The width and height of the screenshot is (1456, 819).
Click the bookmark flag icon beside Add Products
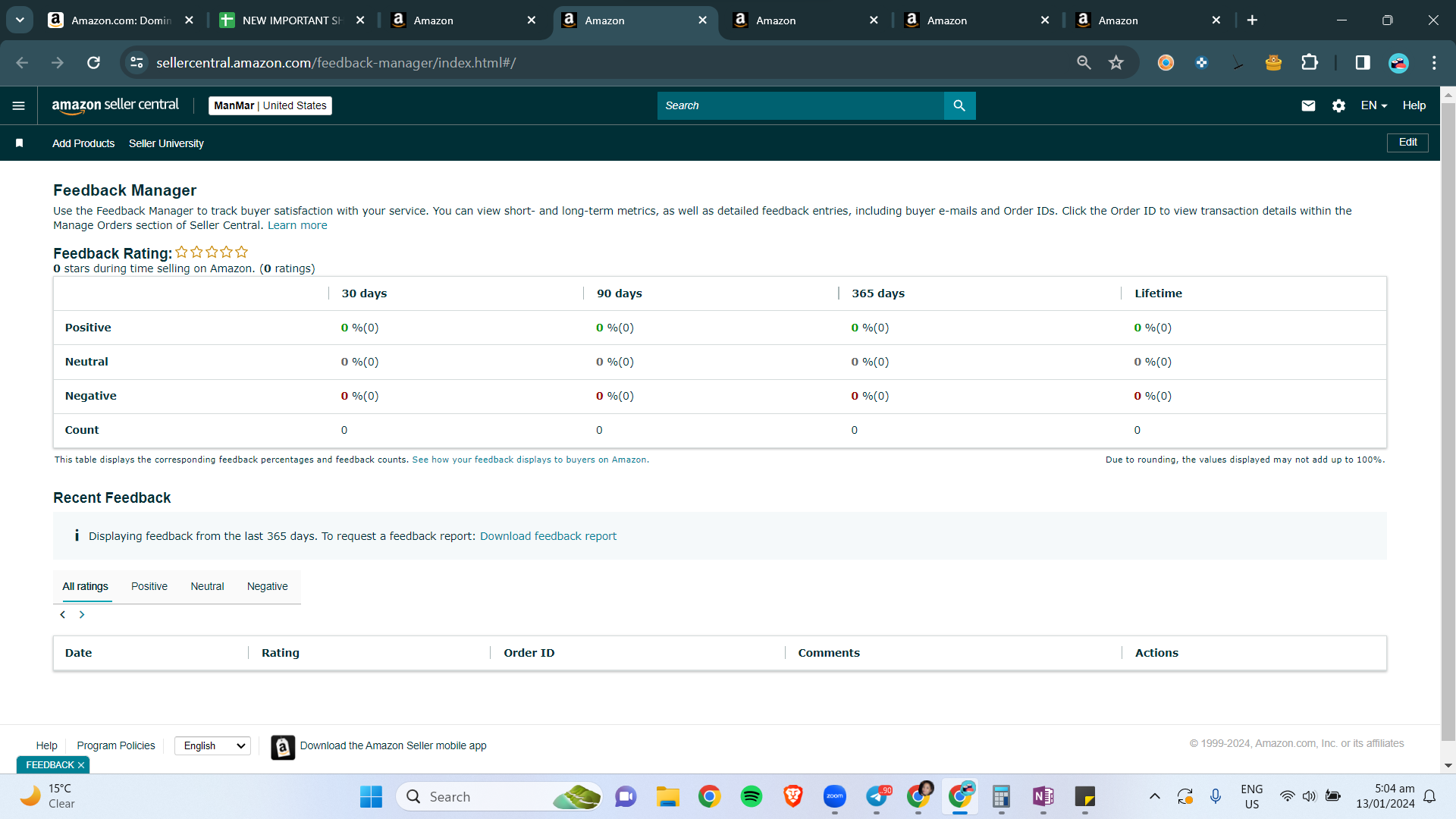click(x=20, y=143)
